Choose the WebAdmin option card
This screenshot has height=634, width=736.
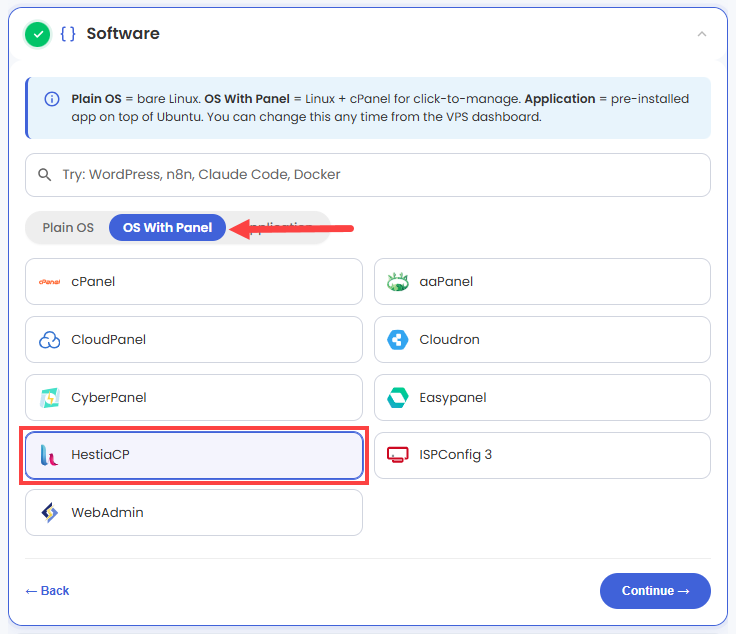click(194, 512)
